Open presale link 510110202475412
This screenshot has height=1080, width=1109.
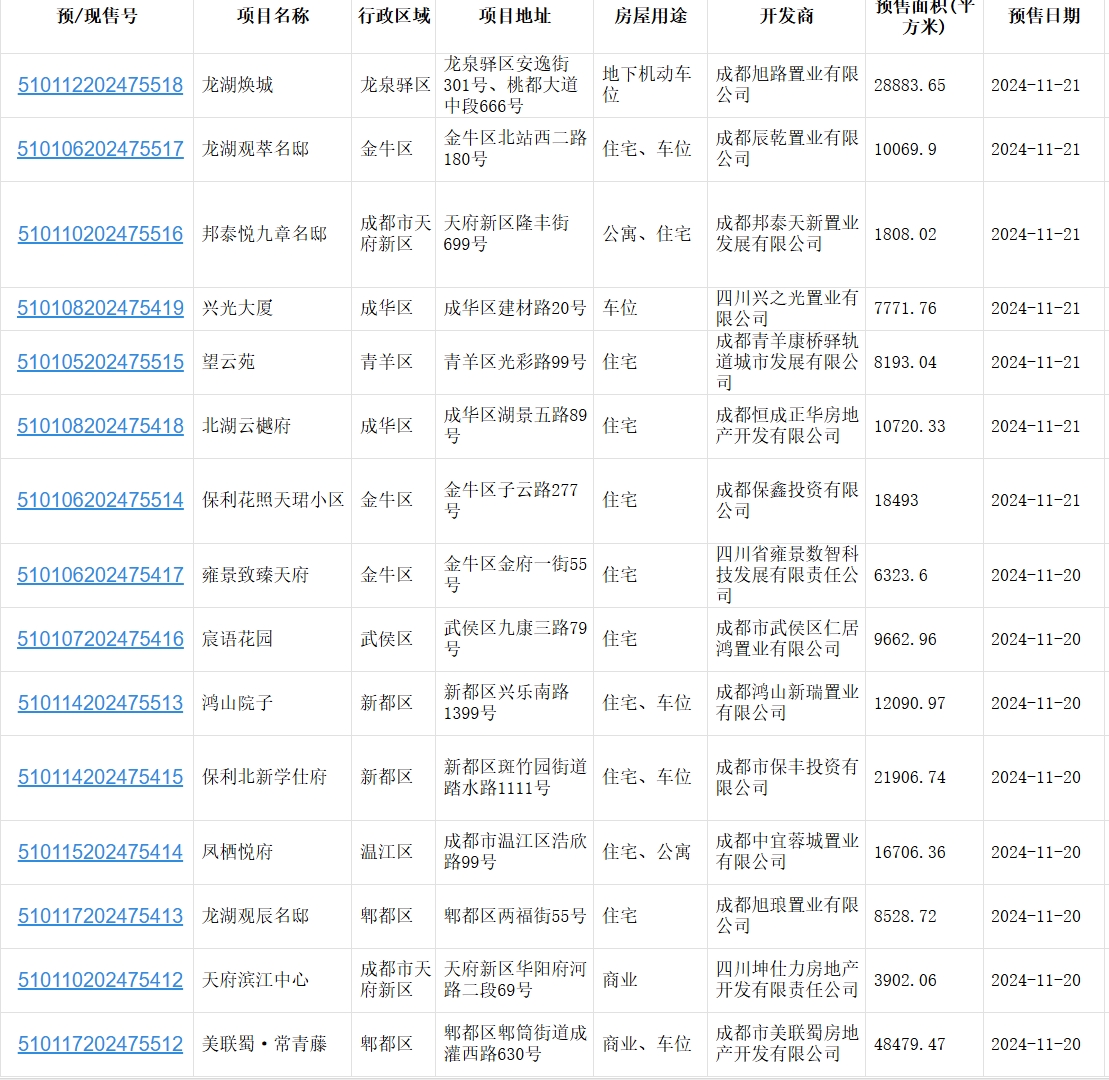pyautogui.click(x=100, y=980)
